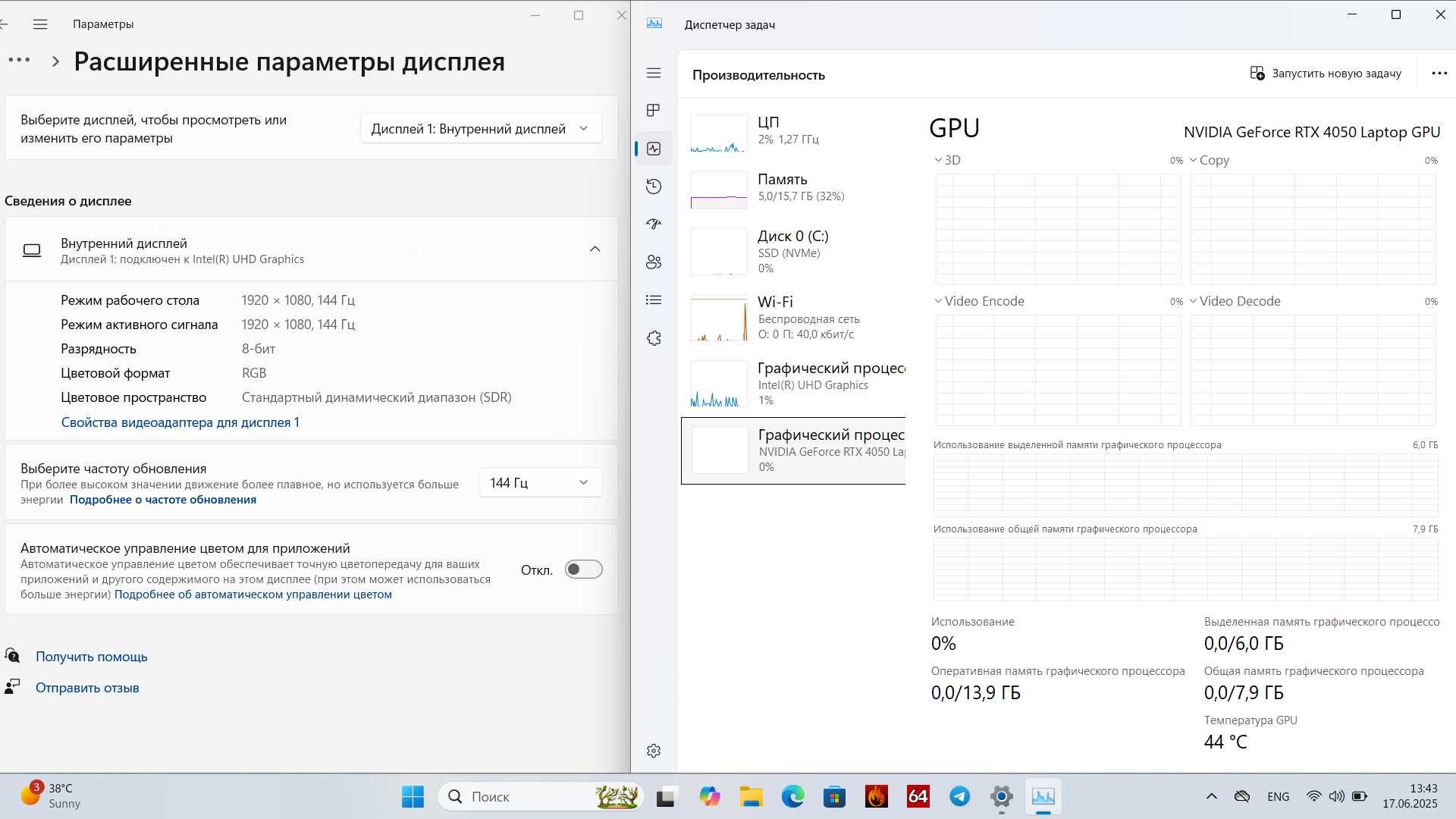1456x819 pixels.
Task: Open the 3D graph engine dropdown
Action: click(948, 160)
